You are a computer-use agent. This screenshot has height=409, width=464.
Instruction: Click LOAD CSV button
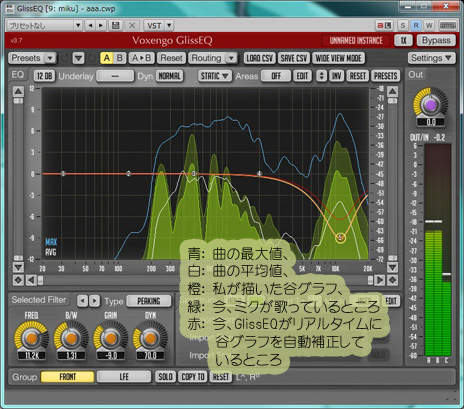tap(259, 58)
